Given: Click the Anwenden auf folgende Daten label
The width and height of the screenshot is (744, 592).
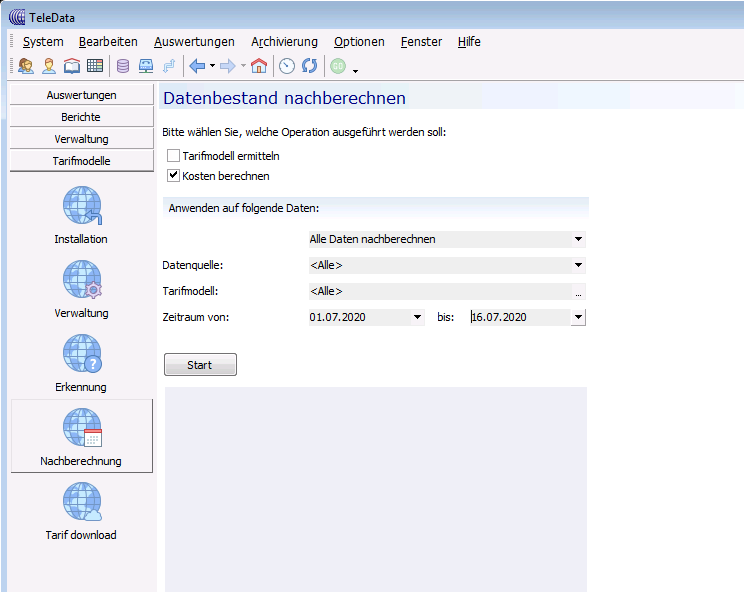Looking at the screenshot, I should pos(243,208).
